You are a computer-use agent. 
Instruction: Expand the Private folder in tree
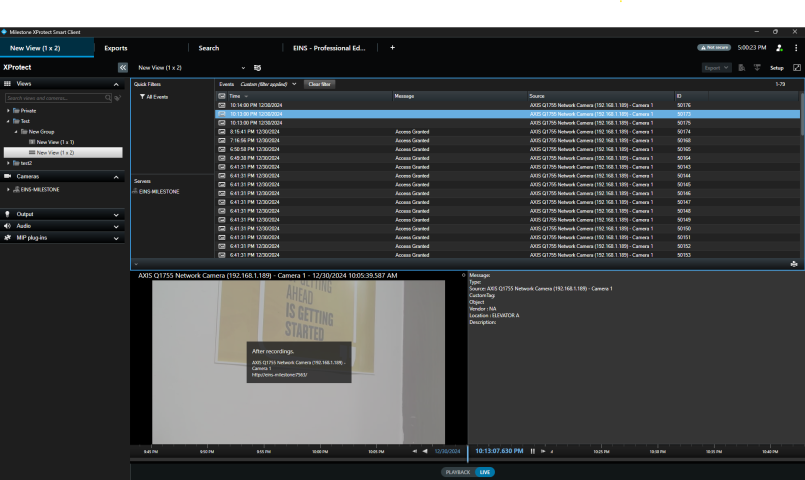coord(8,110)
